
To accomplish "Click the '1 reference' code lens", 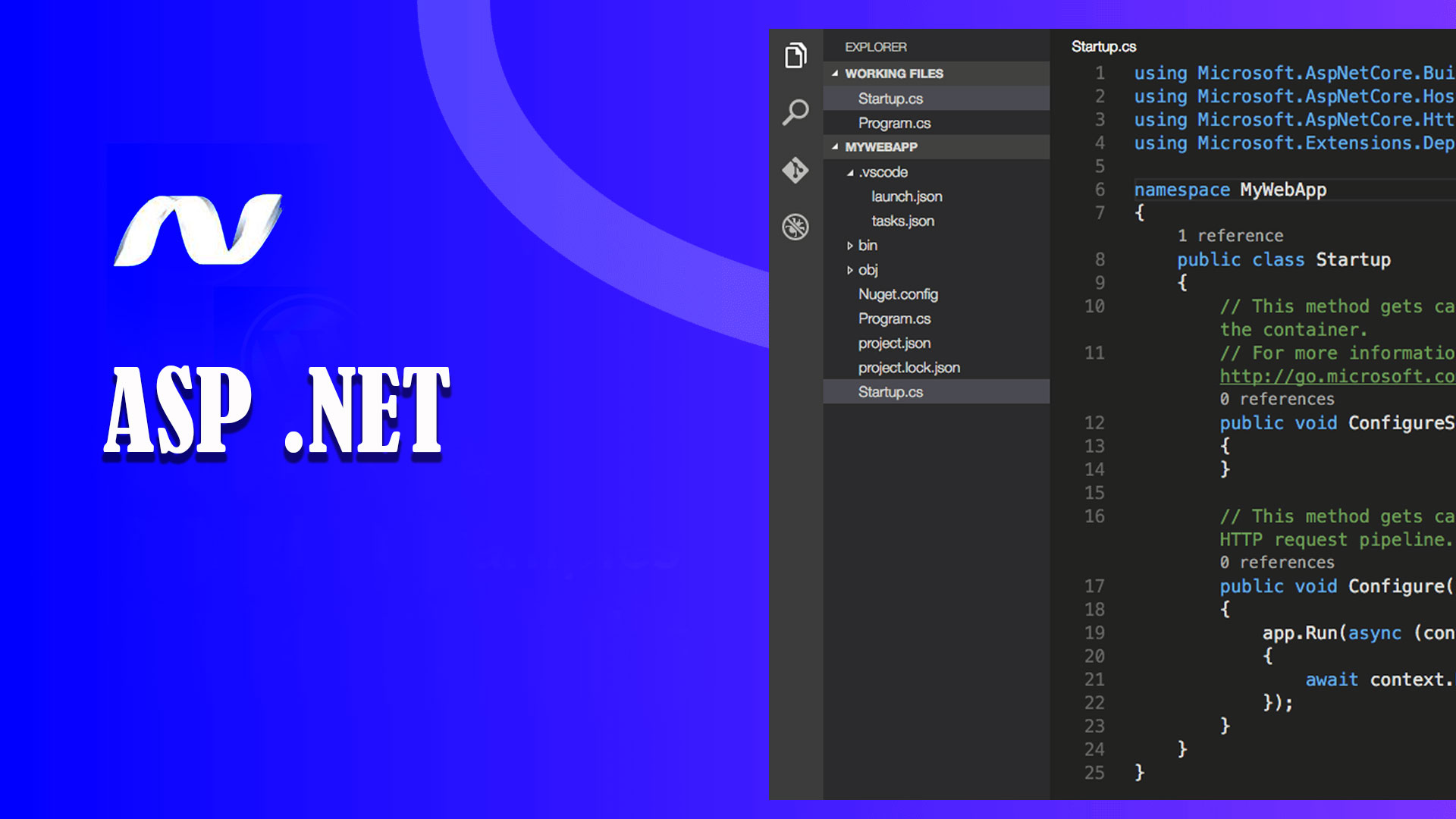I will tap(1230, 236).
